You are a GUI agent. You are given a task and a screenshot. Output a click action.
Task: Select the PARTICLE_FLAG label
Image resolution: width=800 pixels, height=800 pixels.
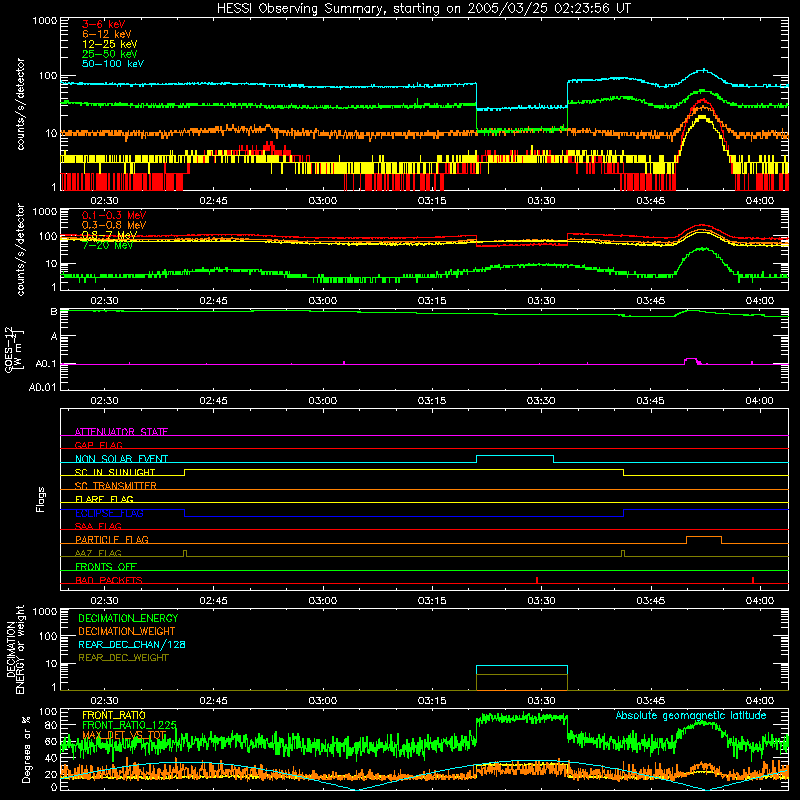[x=112, y=539]
